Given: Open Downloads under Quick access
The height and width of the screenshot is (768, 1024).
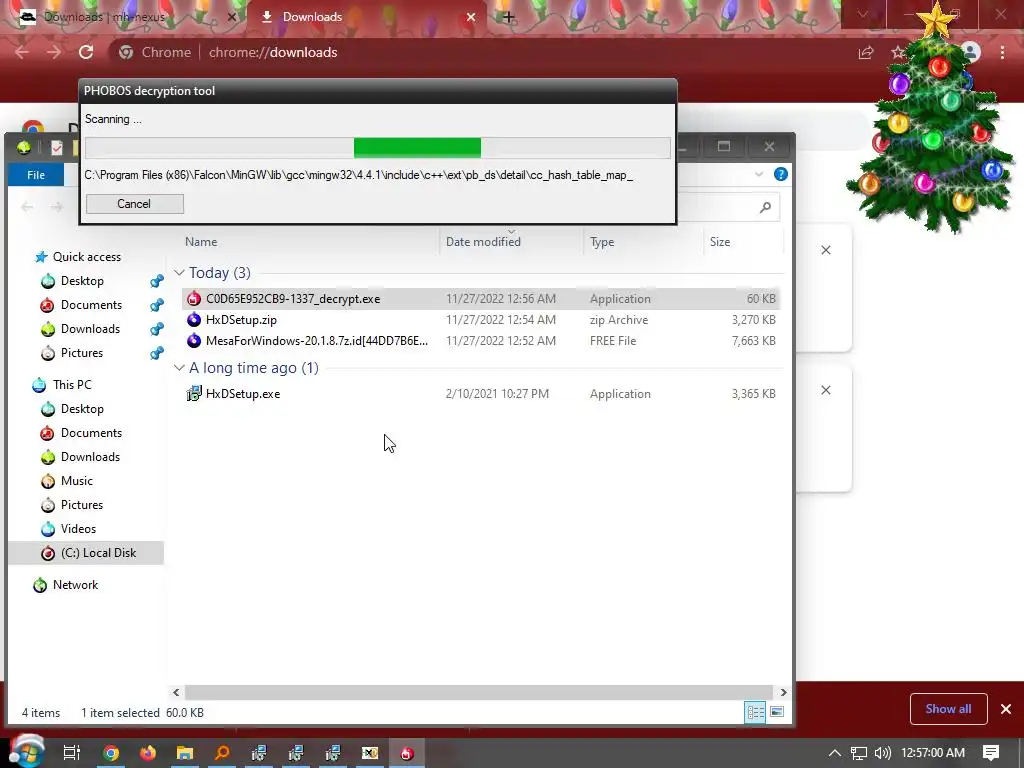Looking at the screenshot, I should [90, 328].
